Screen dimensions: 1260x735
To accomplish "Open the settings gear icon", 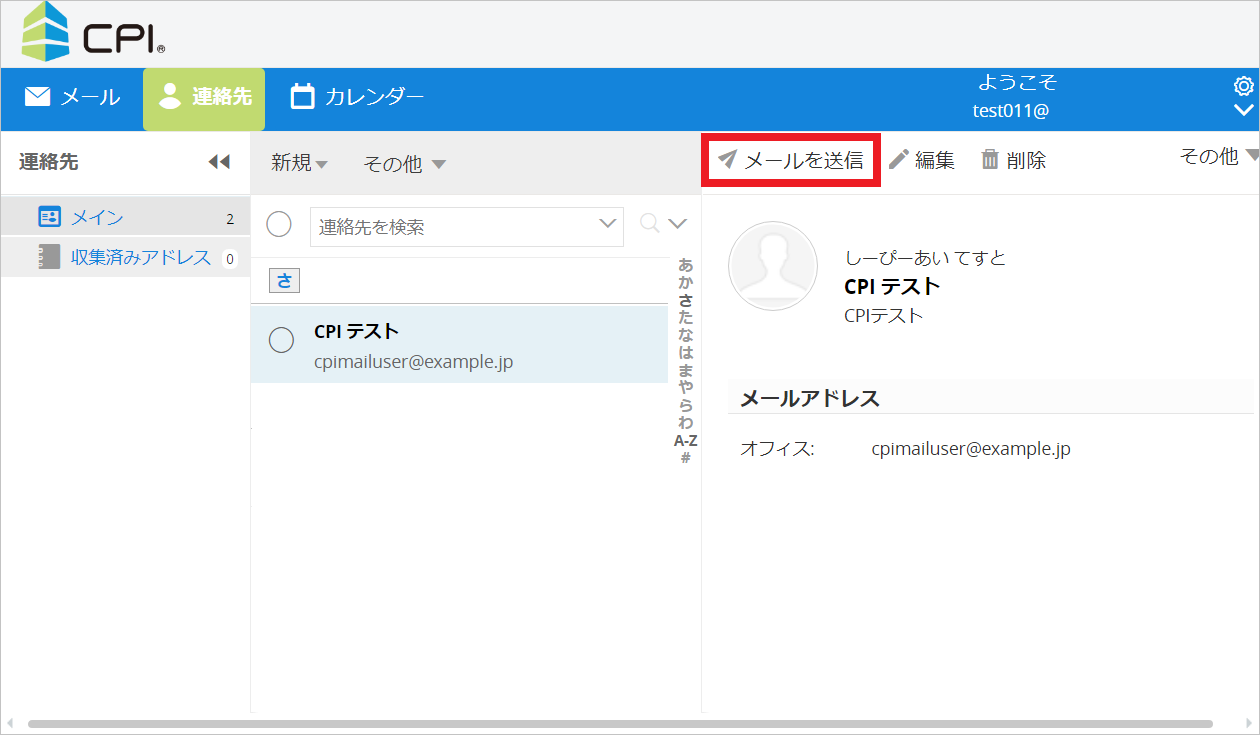I will (1244, 86).
